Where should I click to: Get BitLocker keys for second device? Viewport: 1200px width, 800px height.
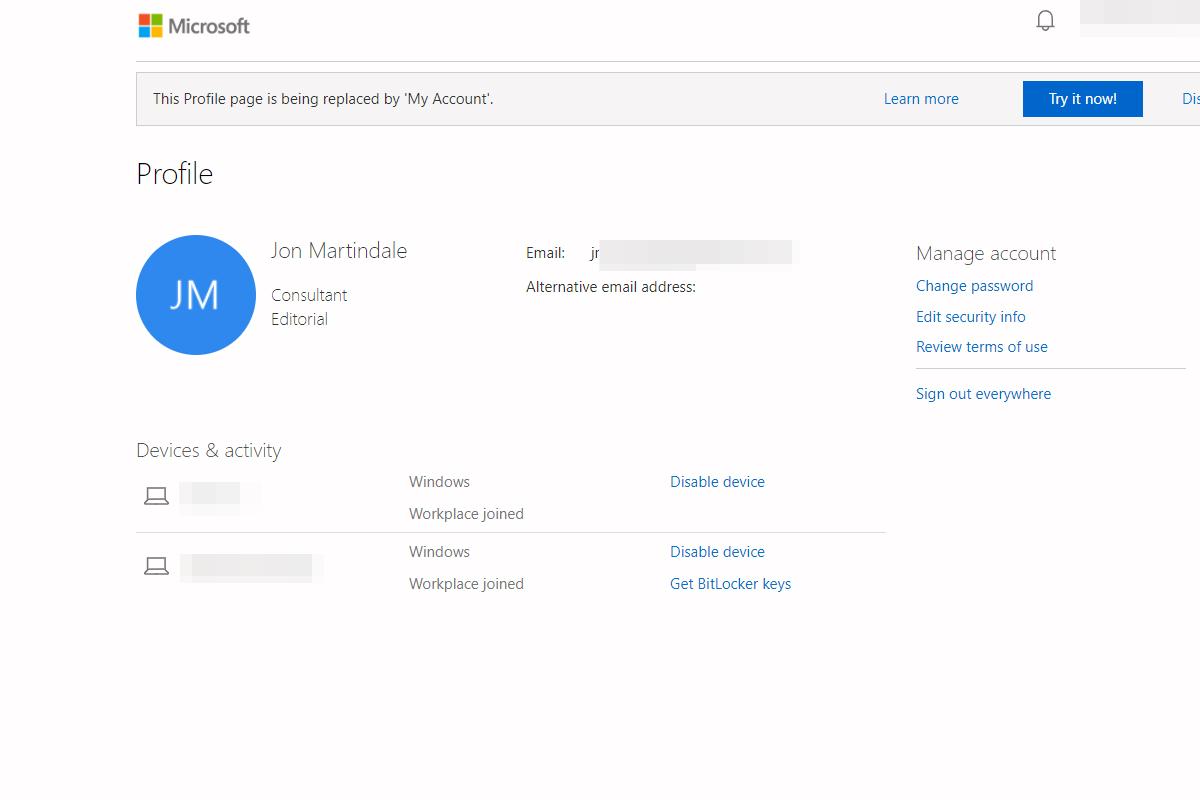tap(730, 584)
